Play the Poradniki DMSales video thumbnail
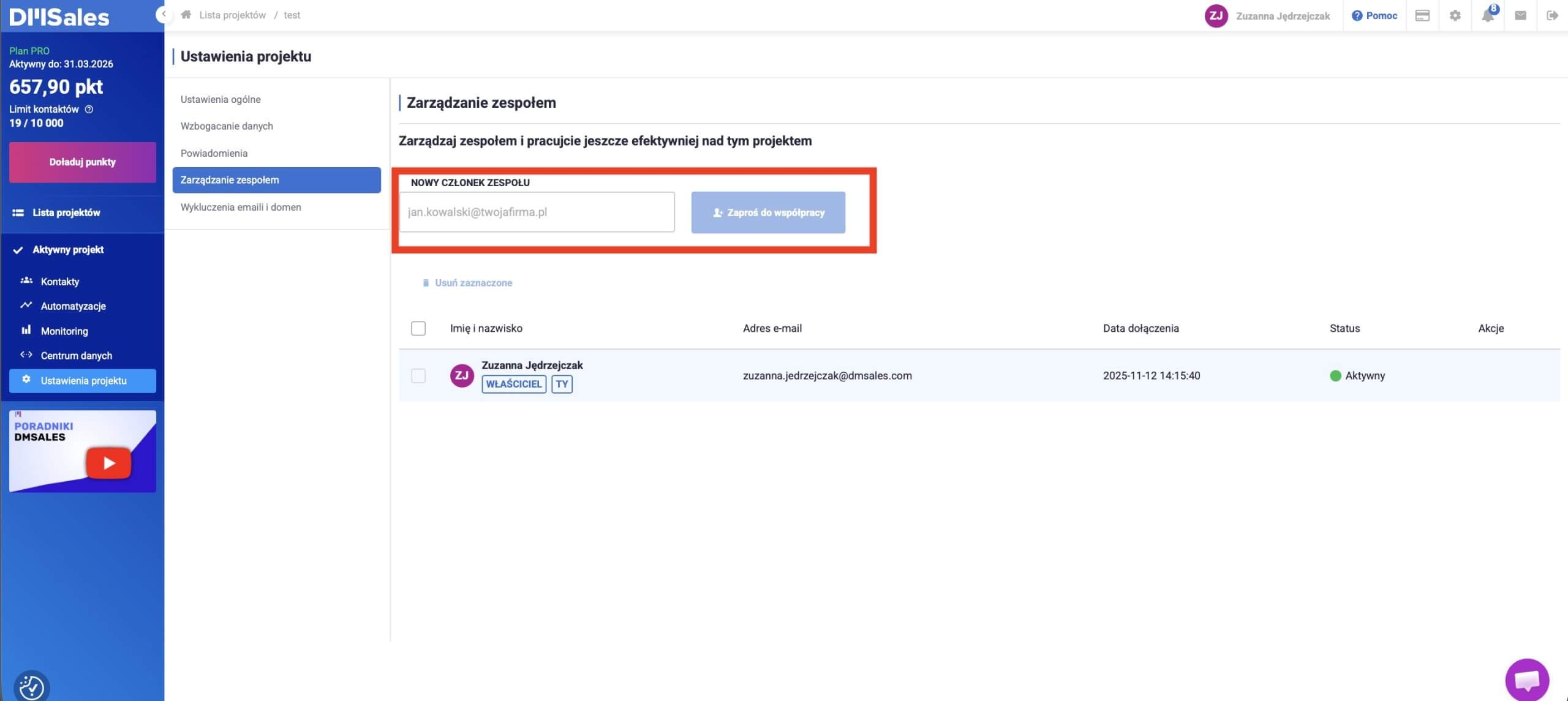1568x701 pixels. pyautogui.click(x=108, y=463)
